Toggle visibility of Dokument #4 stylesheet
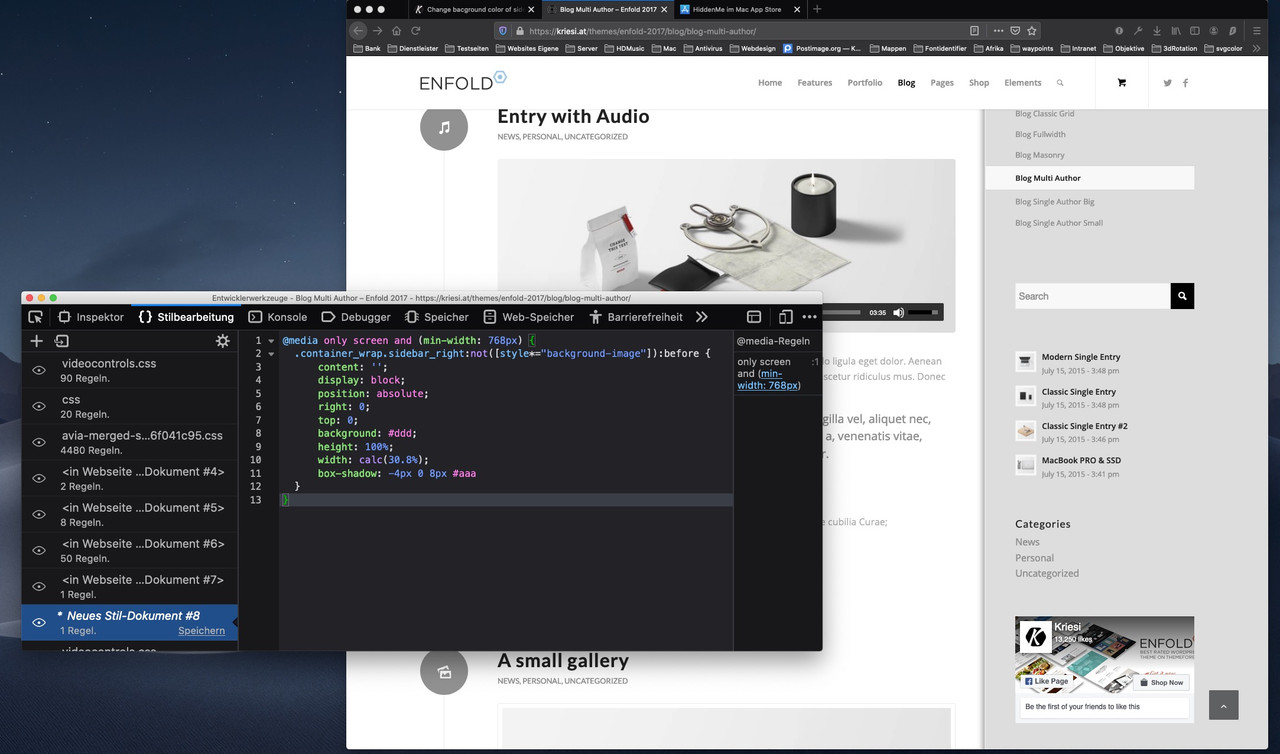The height and width of the screenshot is (754, 1280). pos(39,478)
